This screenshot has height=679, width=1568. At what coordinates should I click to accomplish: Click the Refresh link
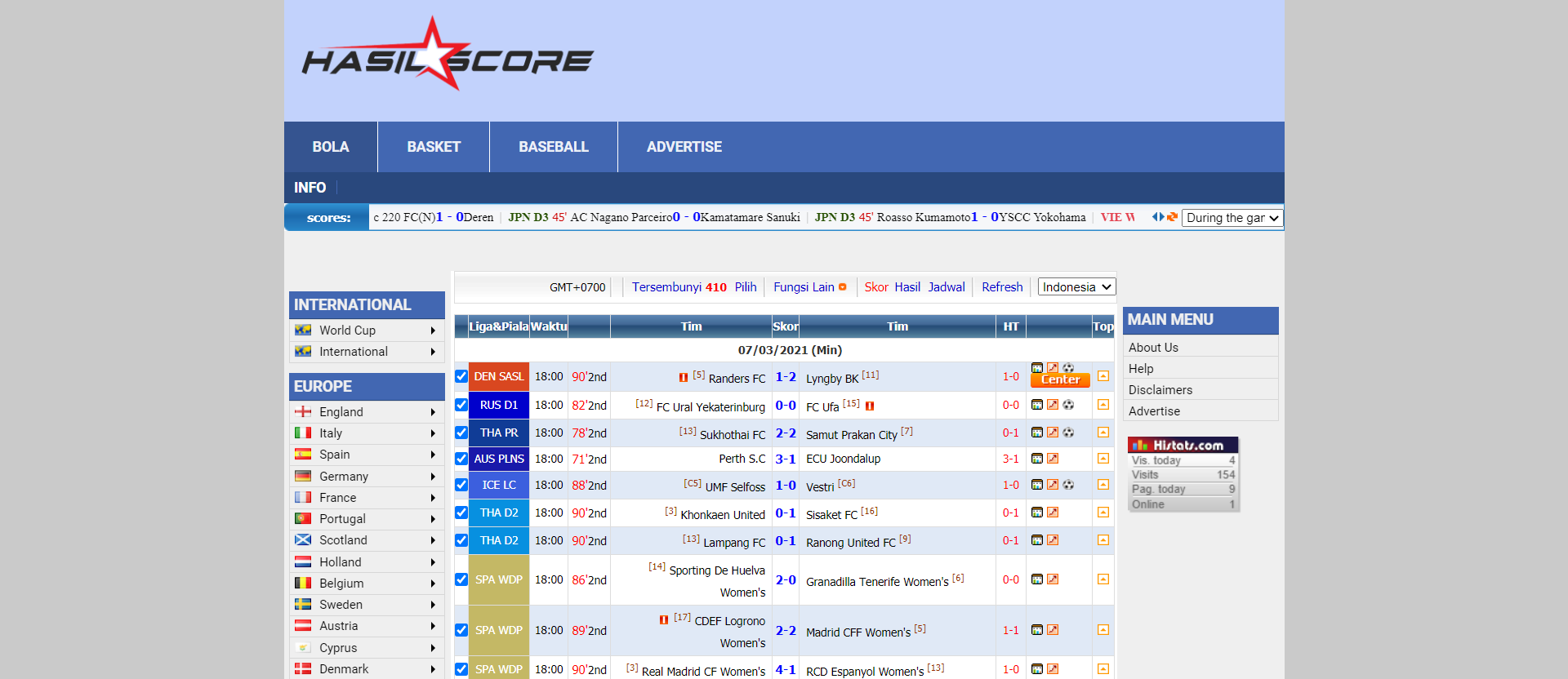(1002, 287)
